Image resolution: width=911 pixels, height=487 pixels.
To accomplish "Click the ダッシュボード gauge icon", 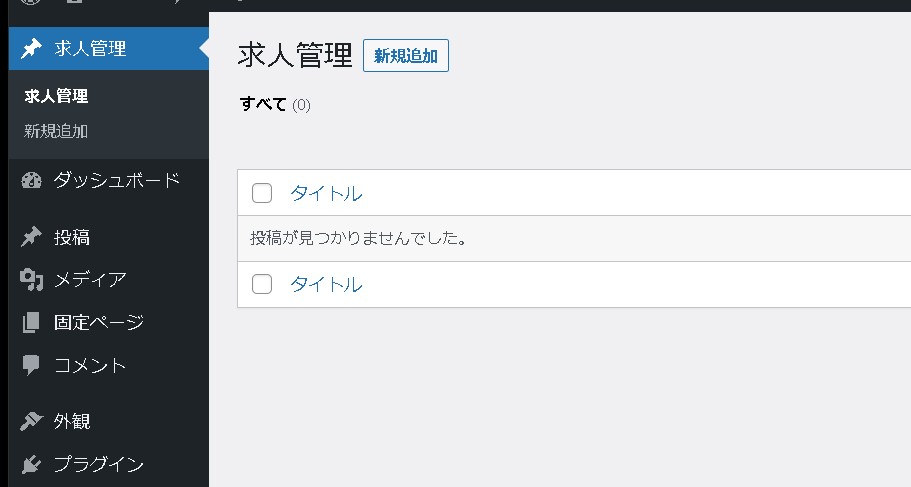I will coord(31,181).
